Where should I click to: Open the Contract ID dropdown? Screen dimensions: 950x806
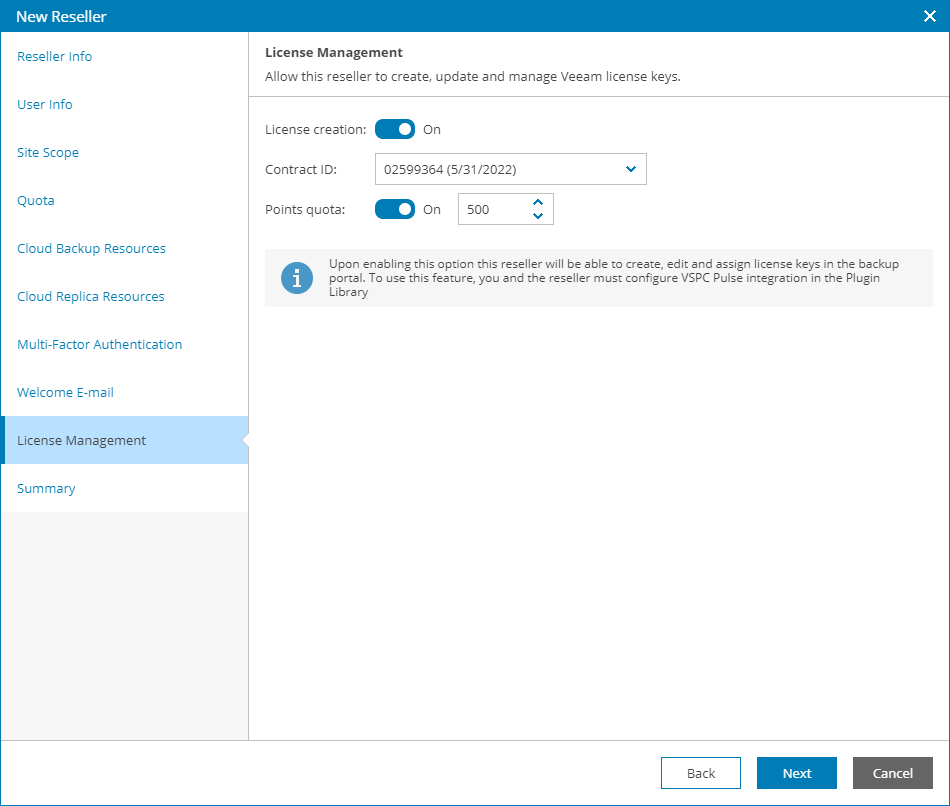[x=510, y=169]
